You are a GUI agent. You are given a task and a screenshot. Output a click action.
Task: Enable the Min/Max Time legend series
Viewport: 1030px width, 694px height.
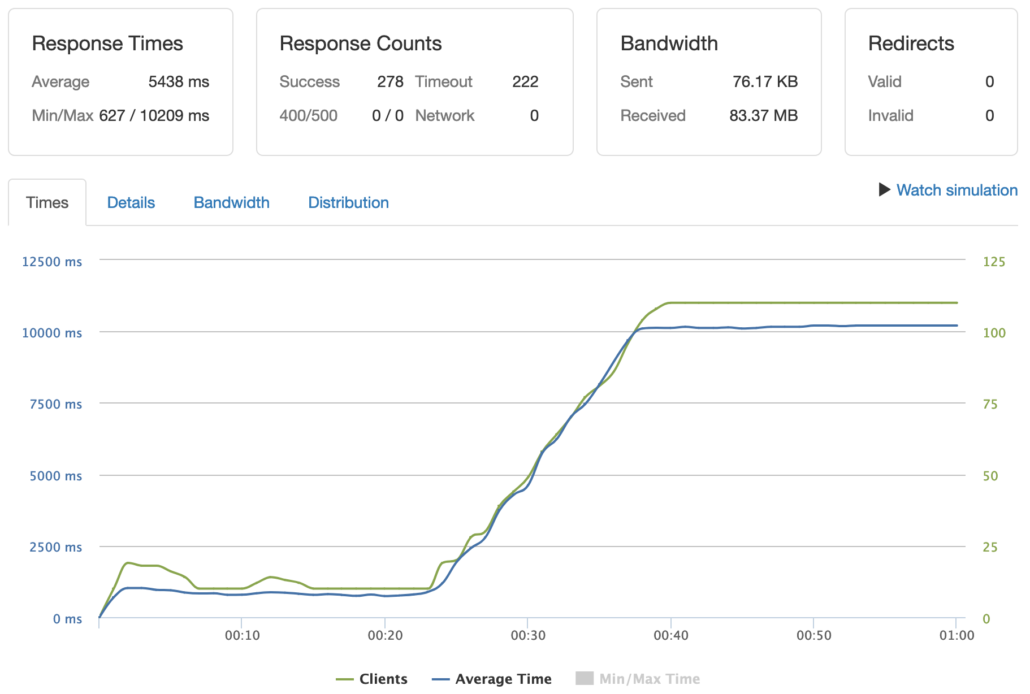point(649,679)
